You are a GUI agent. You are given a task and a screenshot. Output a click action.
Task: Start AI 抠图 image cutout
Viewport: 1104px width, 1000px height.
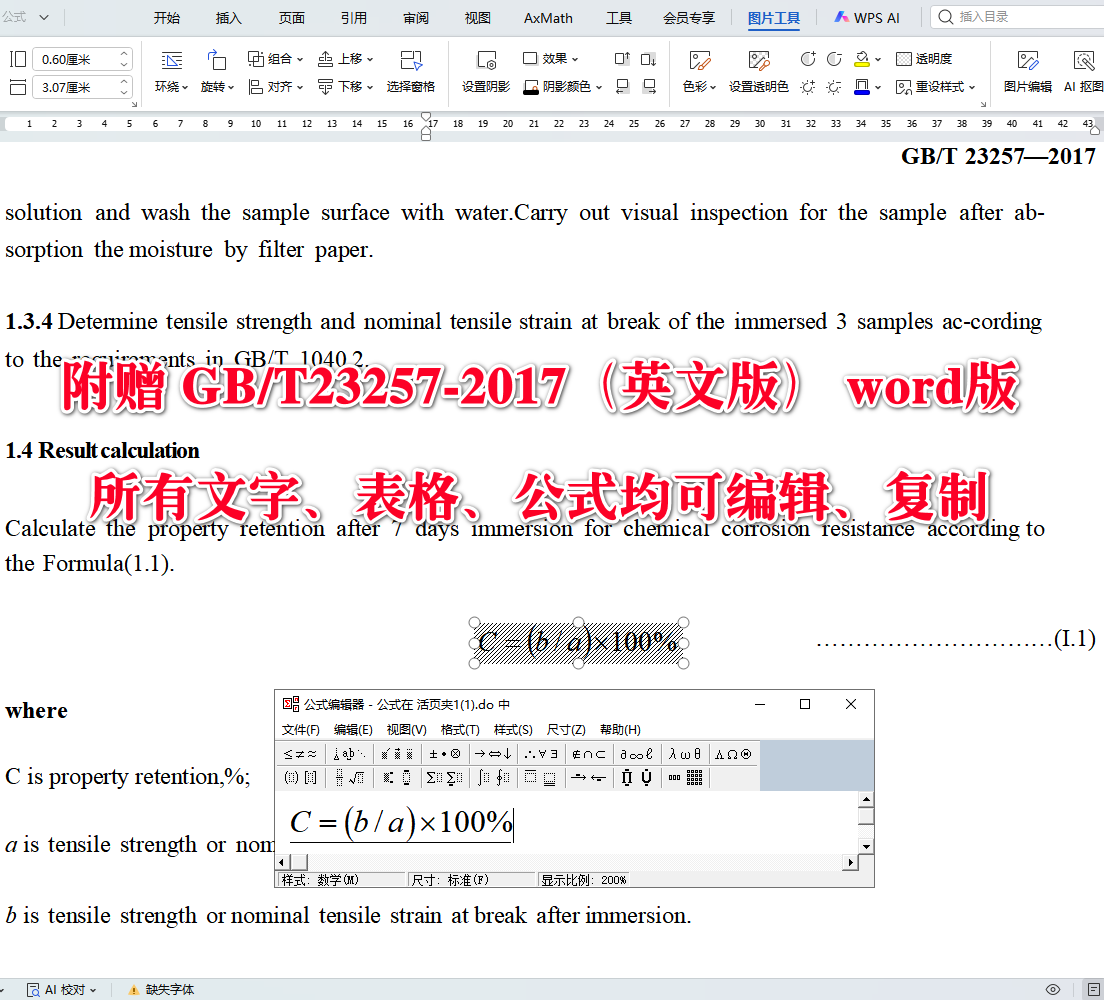pyautogui.click(x=1086, y=72)
